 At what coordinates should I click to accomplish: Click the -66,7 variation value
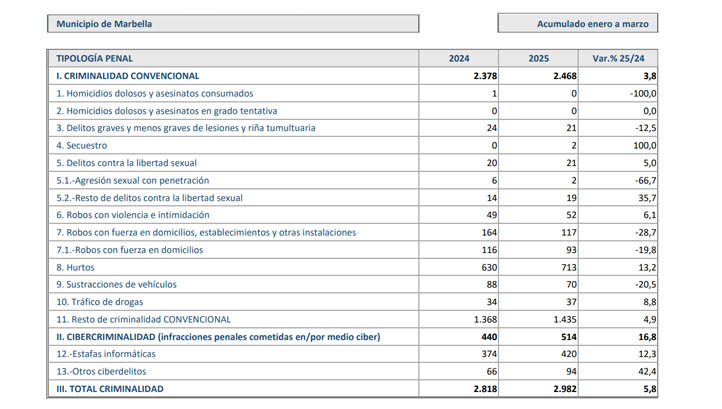click(x=646, y=181)
